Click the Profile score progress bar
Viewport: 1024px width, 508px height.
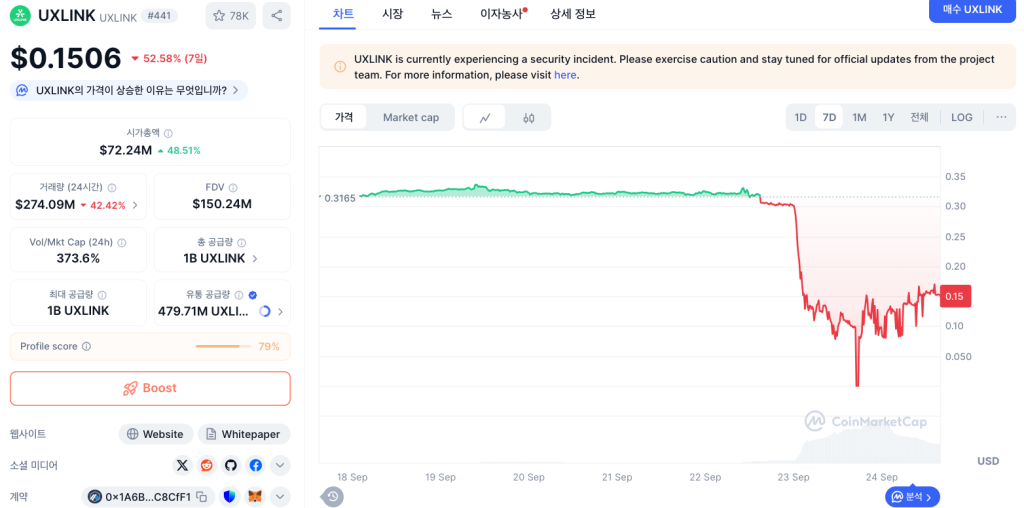point(224,347)
